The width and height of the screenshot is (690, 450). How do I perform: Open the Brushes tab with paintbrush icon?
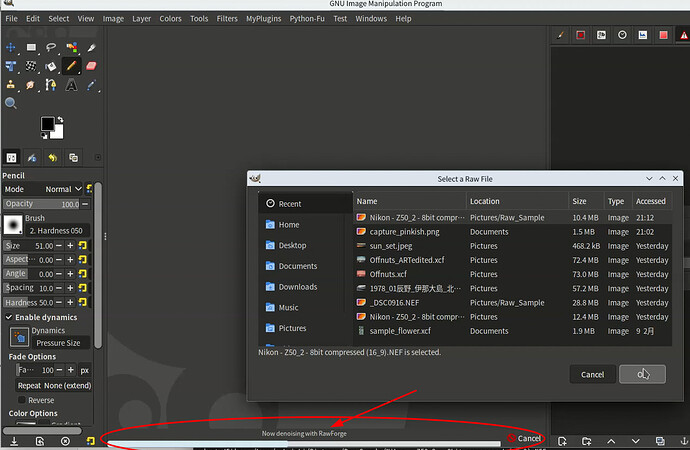[x=560, y=35]
